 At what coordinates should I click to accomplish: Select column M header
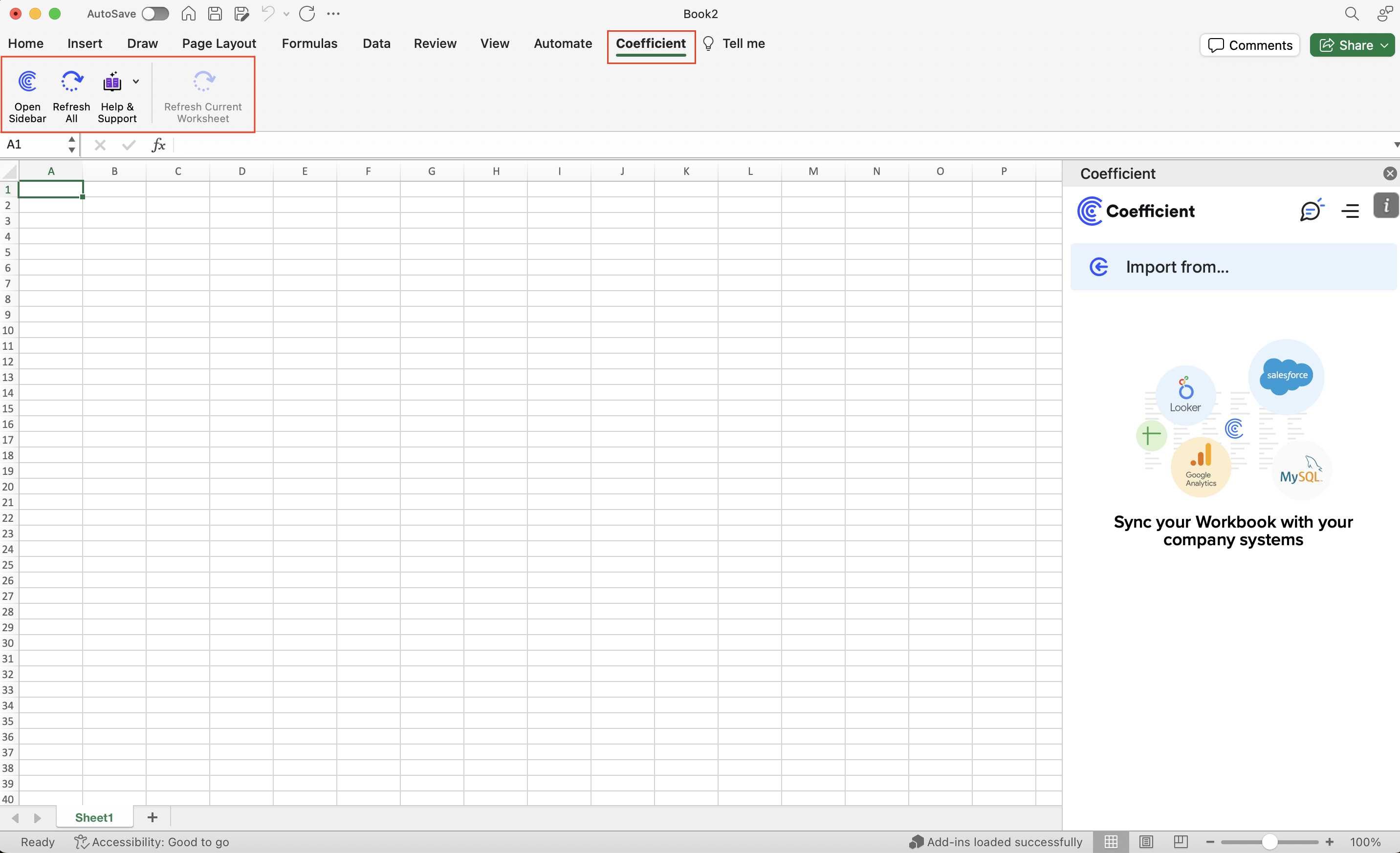813,171
